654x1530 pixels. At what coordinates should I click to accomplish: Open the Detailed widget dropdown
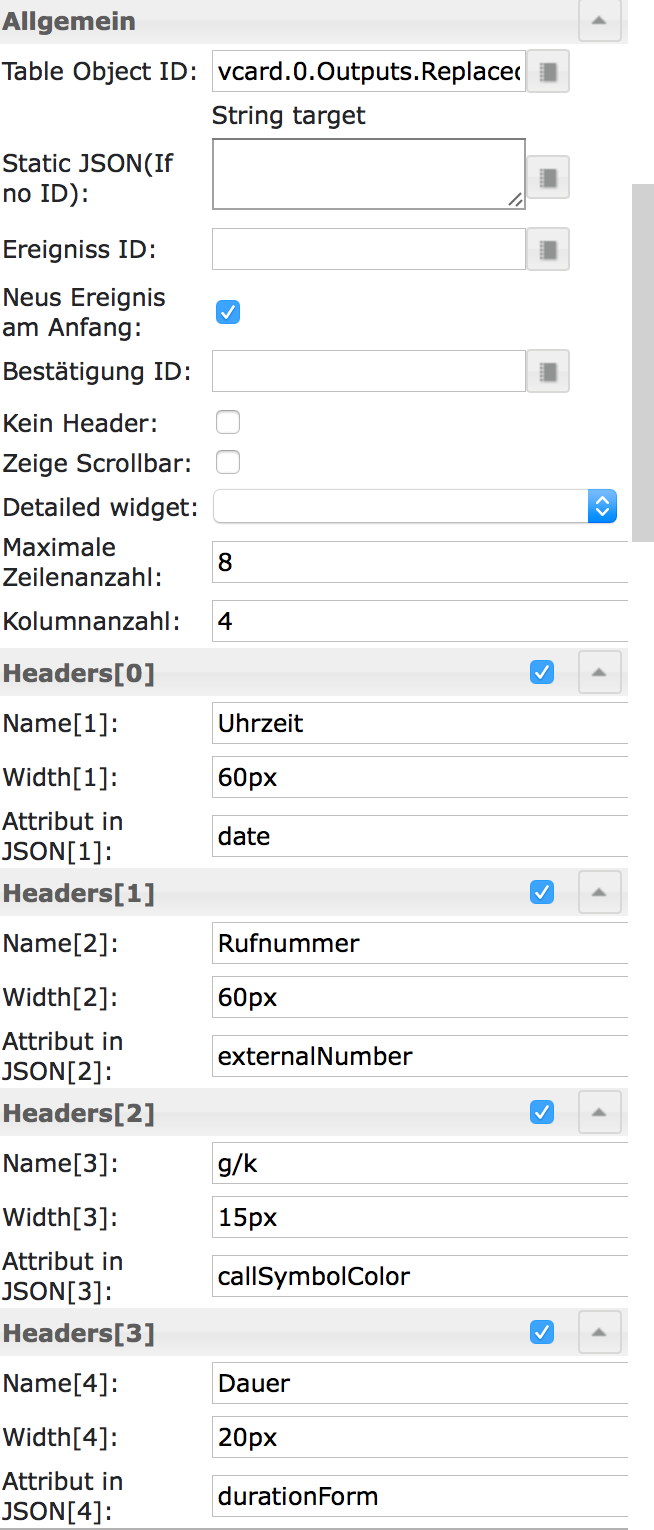(x=414, y=506)
